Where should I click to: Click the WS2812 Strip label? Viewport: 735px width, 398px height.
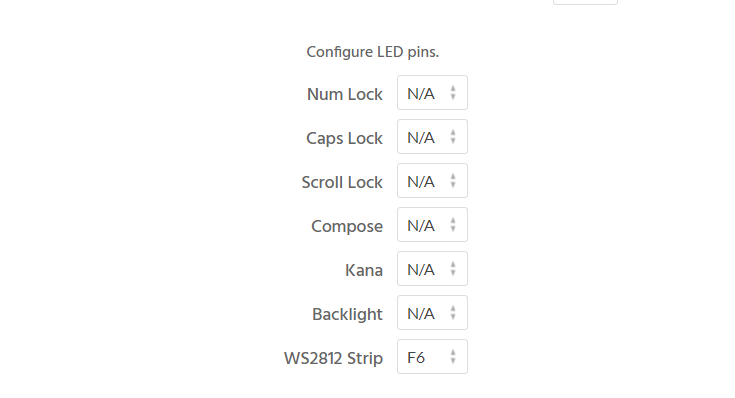[x=333, y=359]
